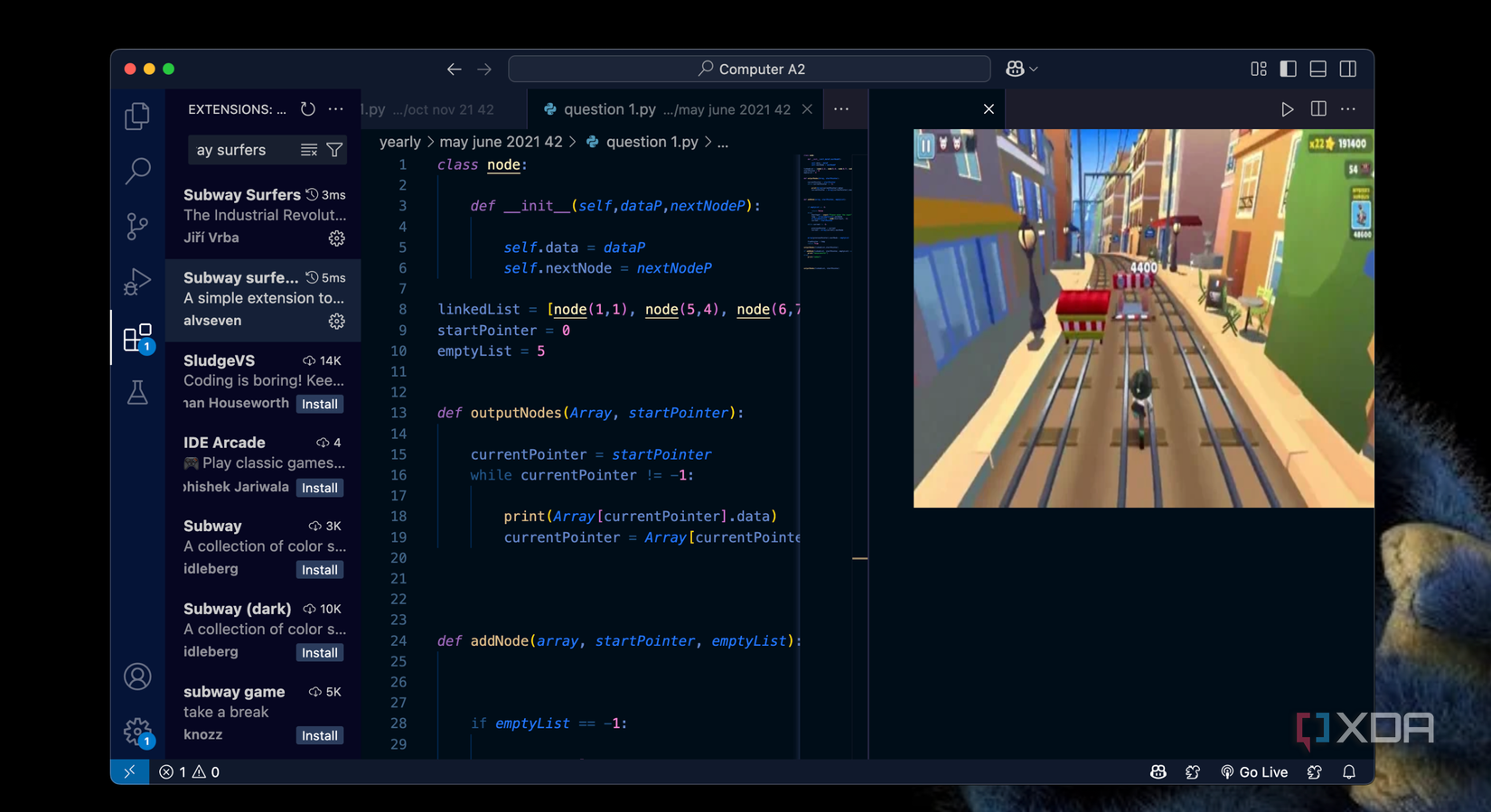Open the Run and Debug view
Screen dimensions: 1491x812
pyautogui.click(x=137, y=282)
